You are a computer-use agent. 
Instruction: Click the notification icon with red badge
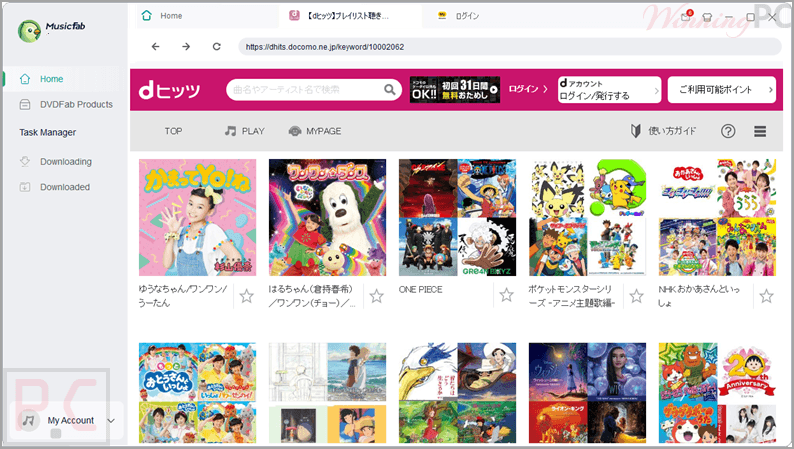click(686, 16)
